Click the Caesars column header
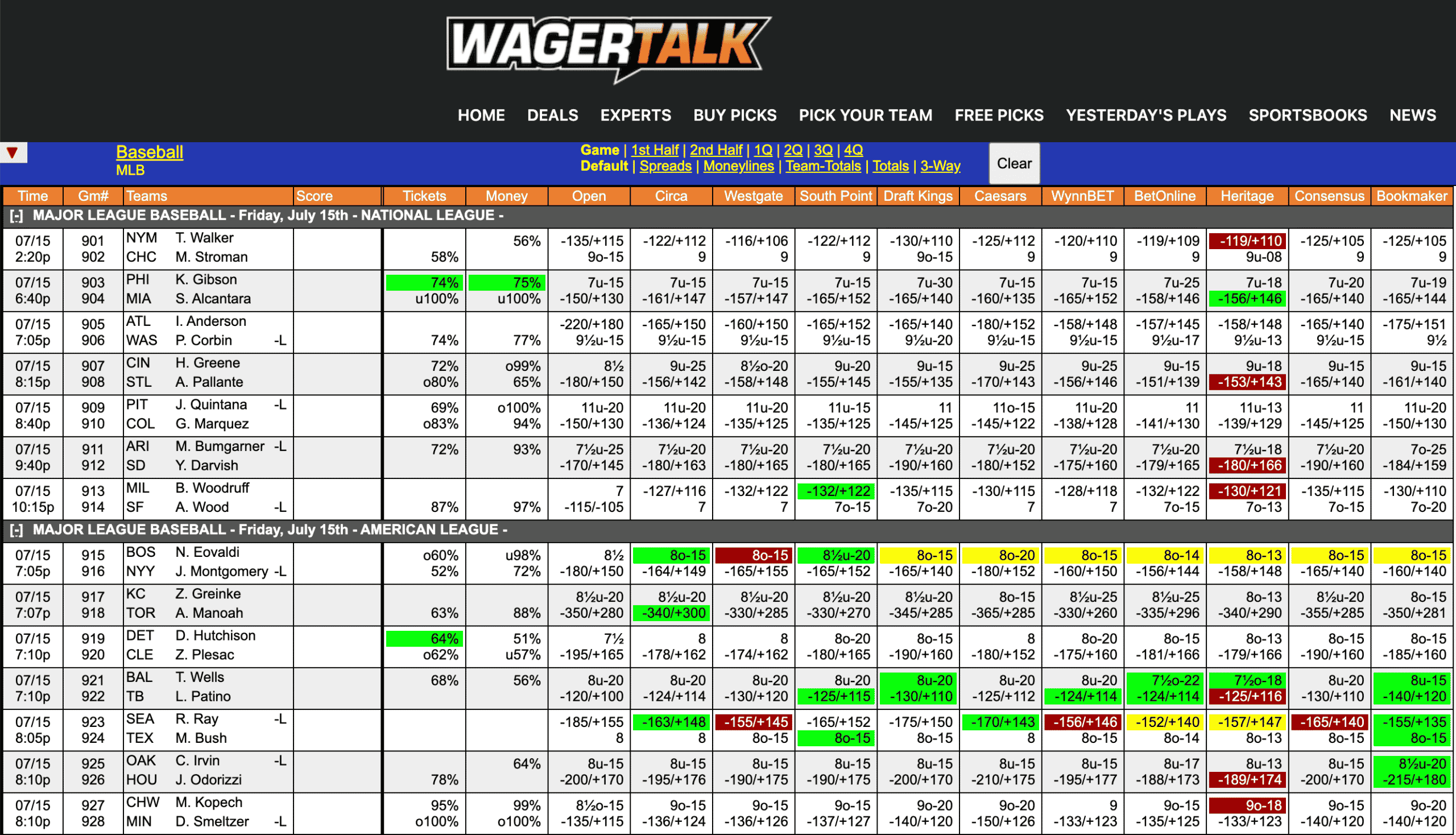 (1000, 196)
